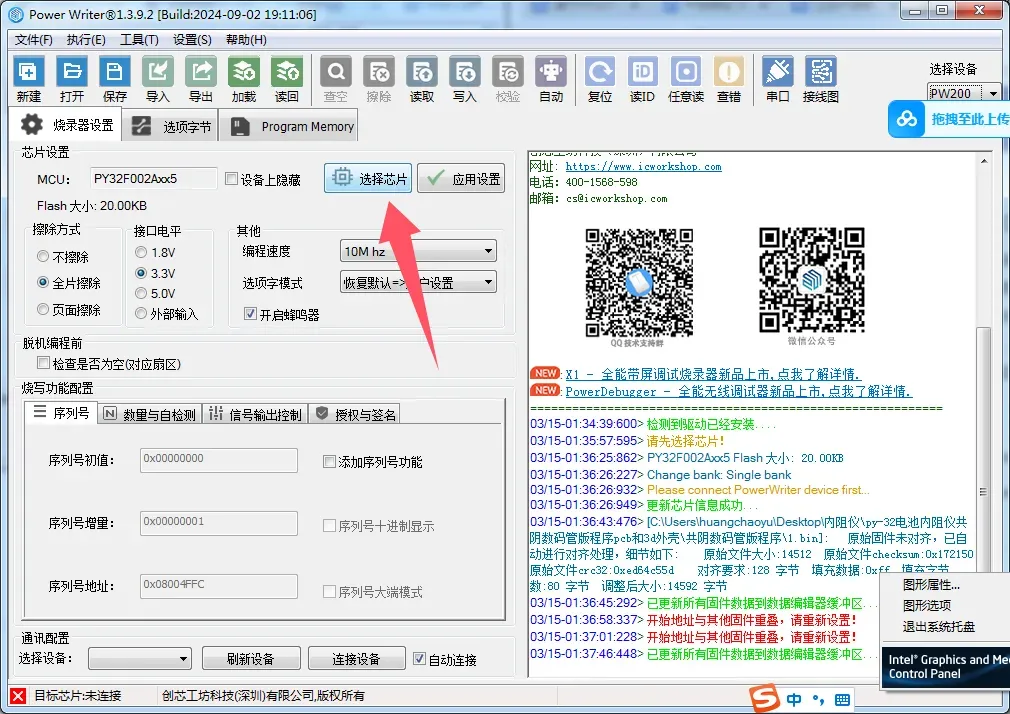The image size is (1010, 714).
Task: Switch to the 信号输出控制 tab
Action: click(x=255, y=414)
